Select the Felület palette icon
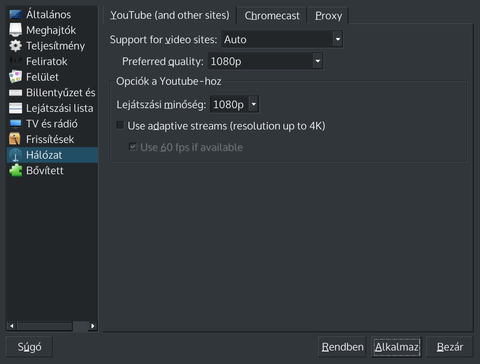The width and height of the screenshot is (480, 364). click(15, 77)
